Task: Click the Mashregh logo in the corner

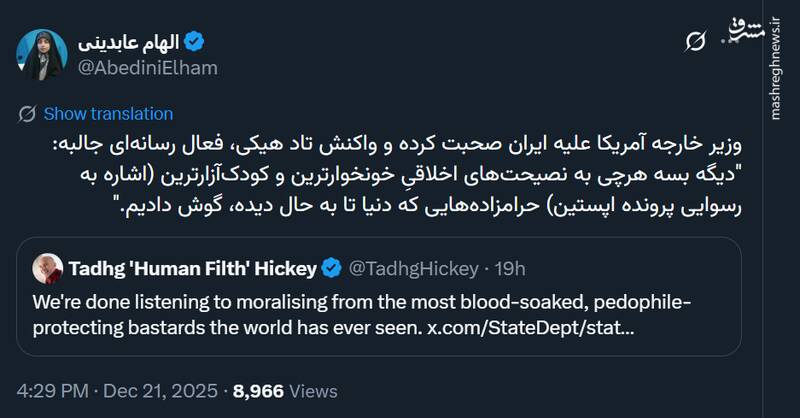Action: click(752, 28)
